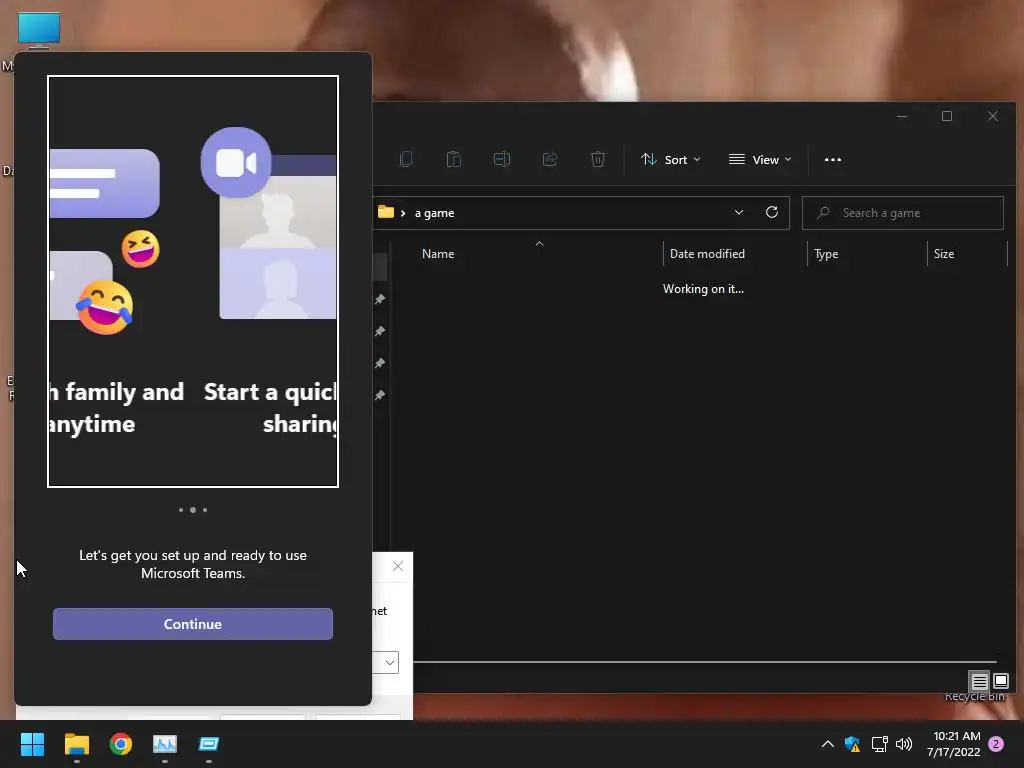Open the notification badge showing 2

pos(996,744)
